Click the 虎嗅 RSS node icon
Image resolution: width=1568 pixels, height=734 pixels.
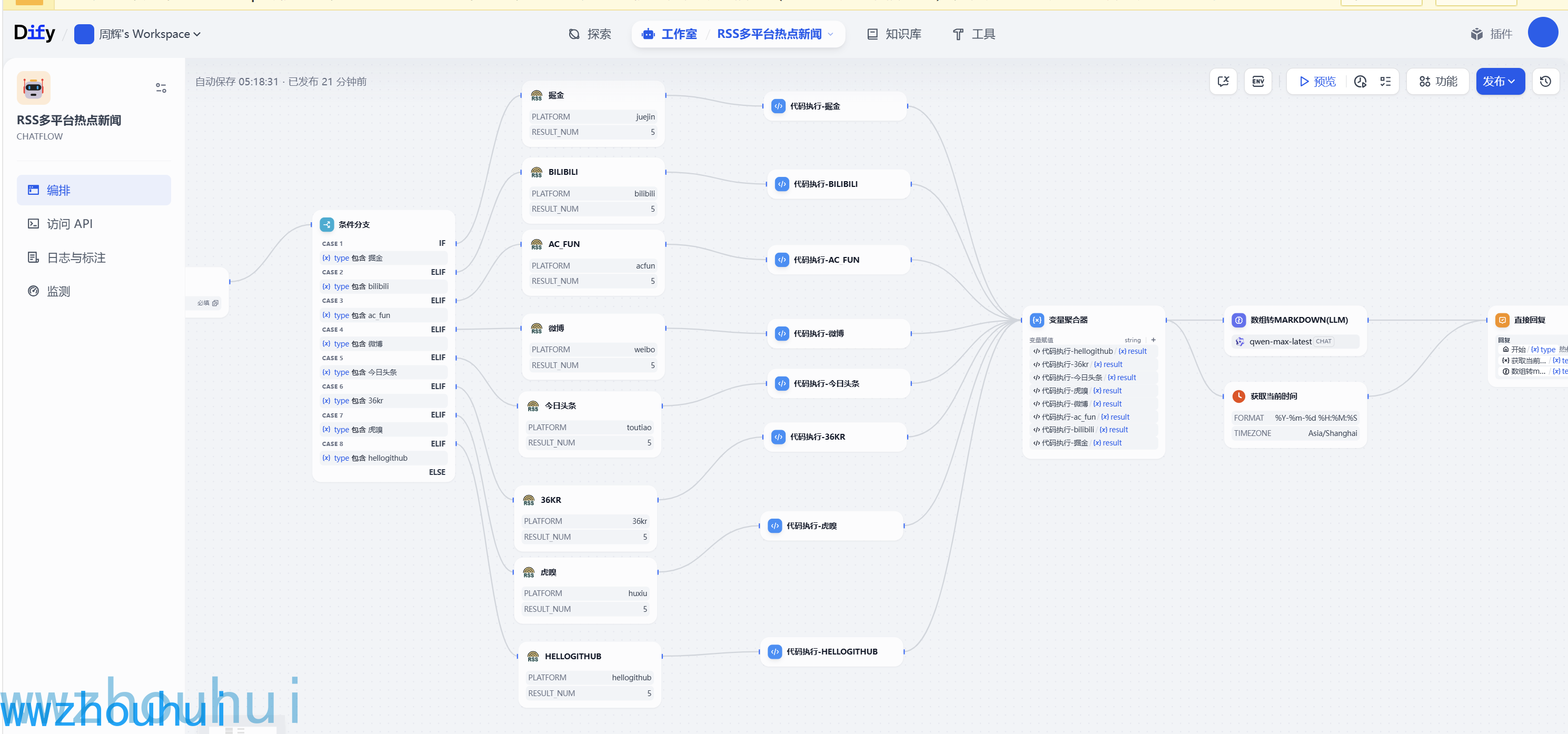point(528,573)
